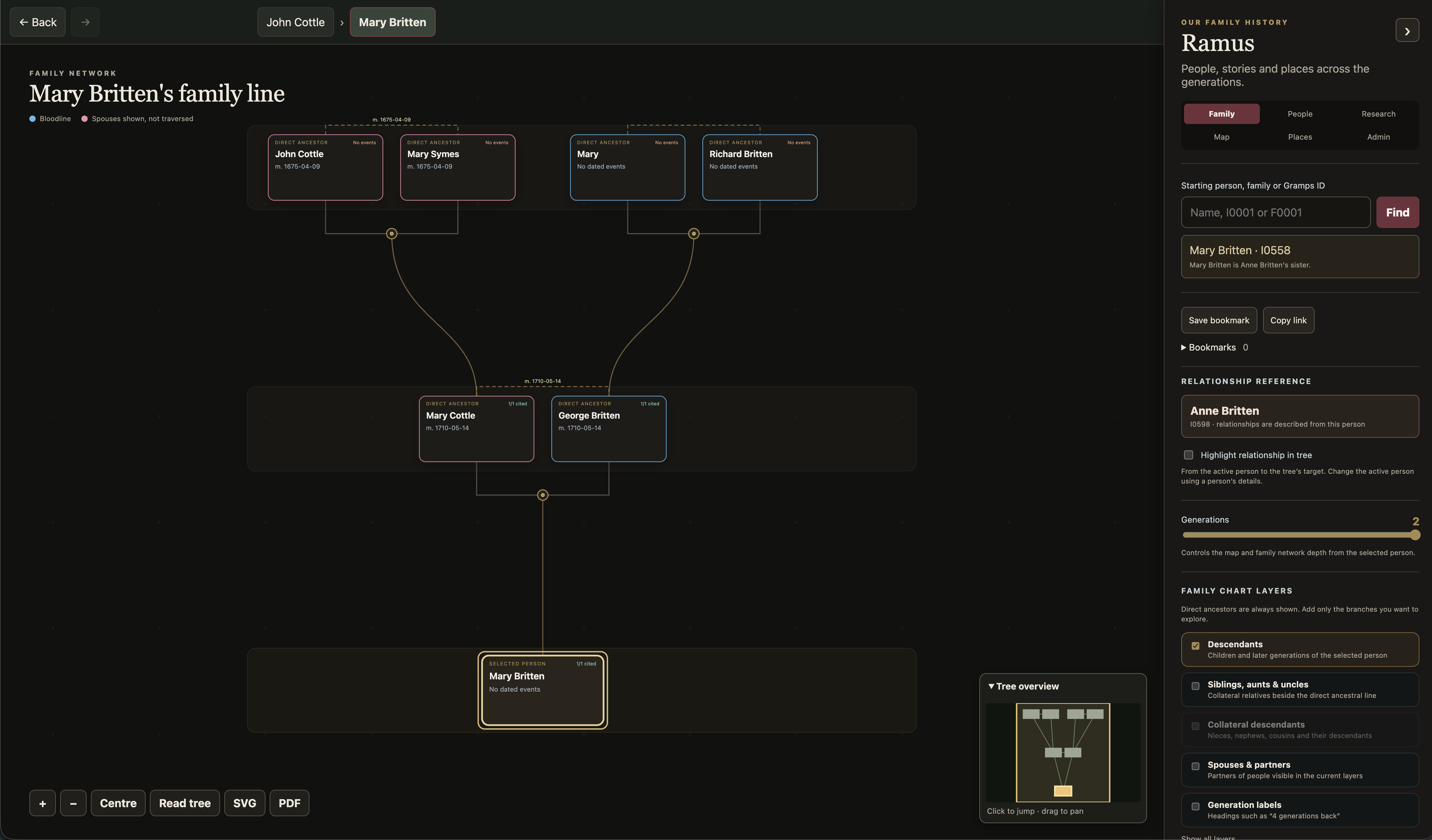Export the tree as PDF
This screenshot has height=840, width=1432.
click(x=289, y=803)
